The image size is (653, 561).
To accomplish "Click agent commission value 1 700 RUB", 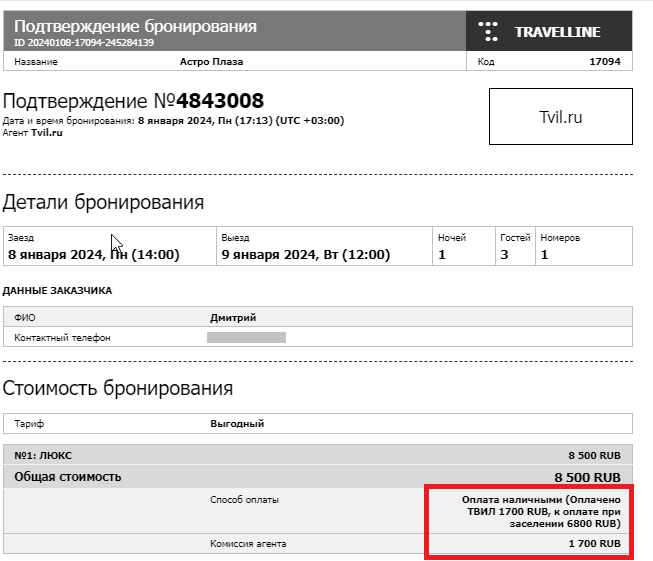I will (x=595, y=544).
